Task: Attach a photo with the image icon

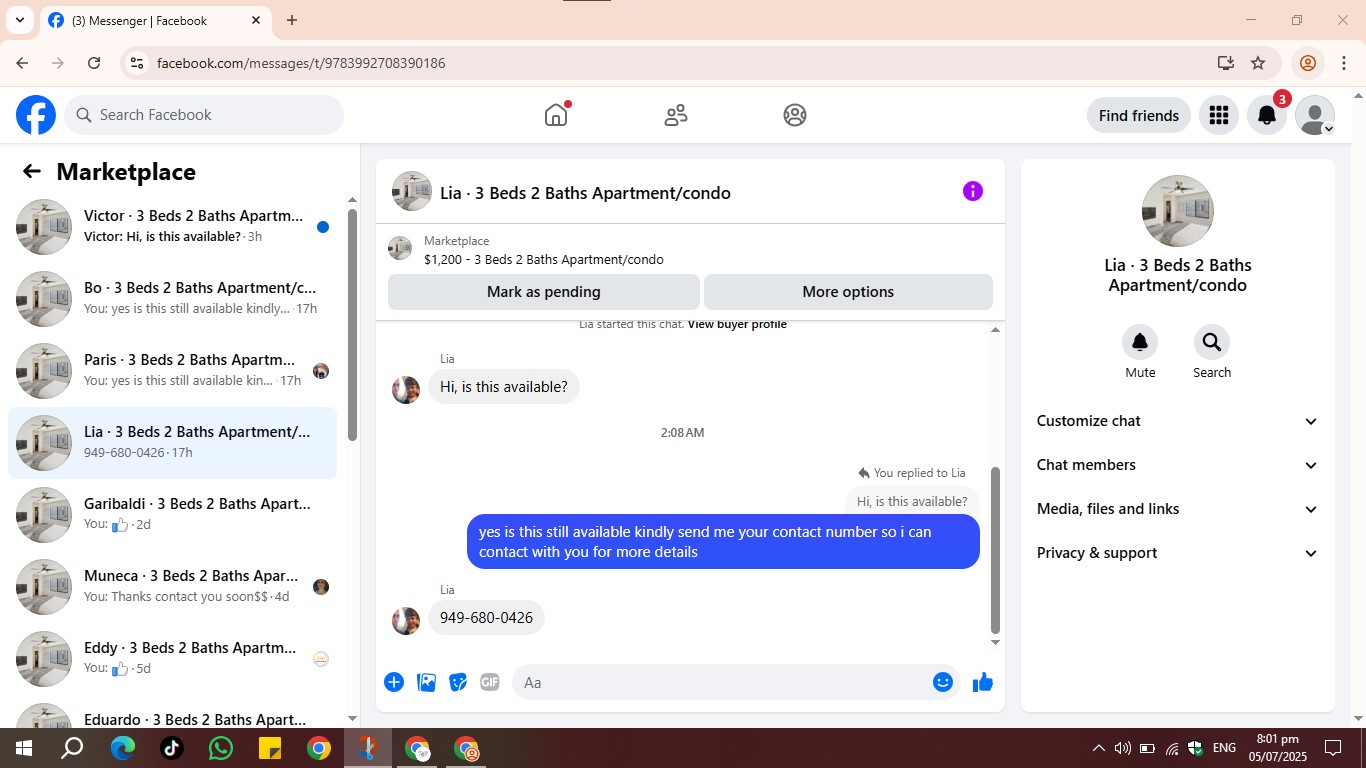Action: (x=426, y=682)
